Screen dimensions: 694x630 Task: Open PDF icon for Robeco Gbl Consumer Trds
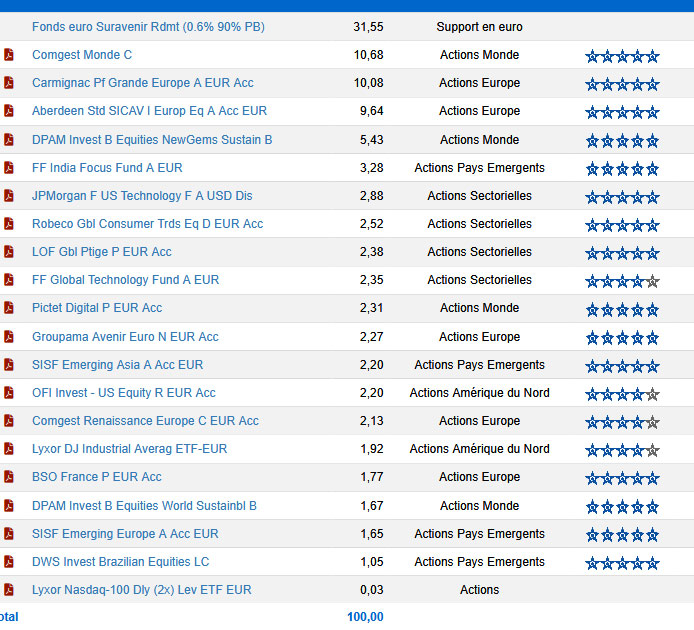click(x=9, y=224)
